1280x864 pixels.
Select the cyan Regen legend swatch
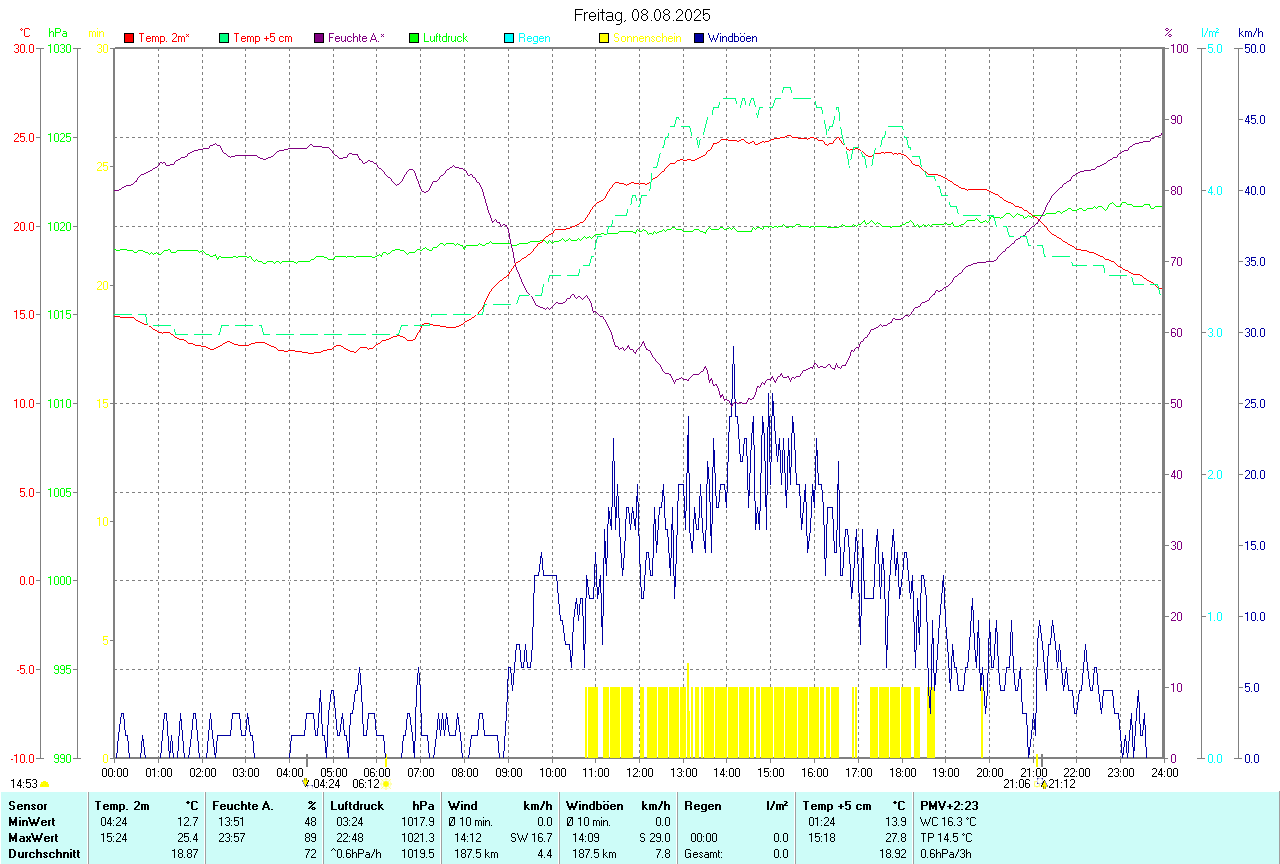click(x=509, y=38)
